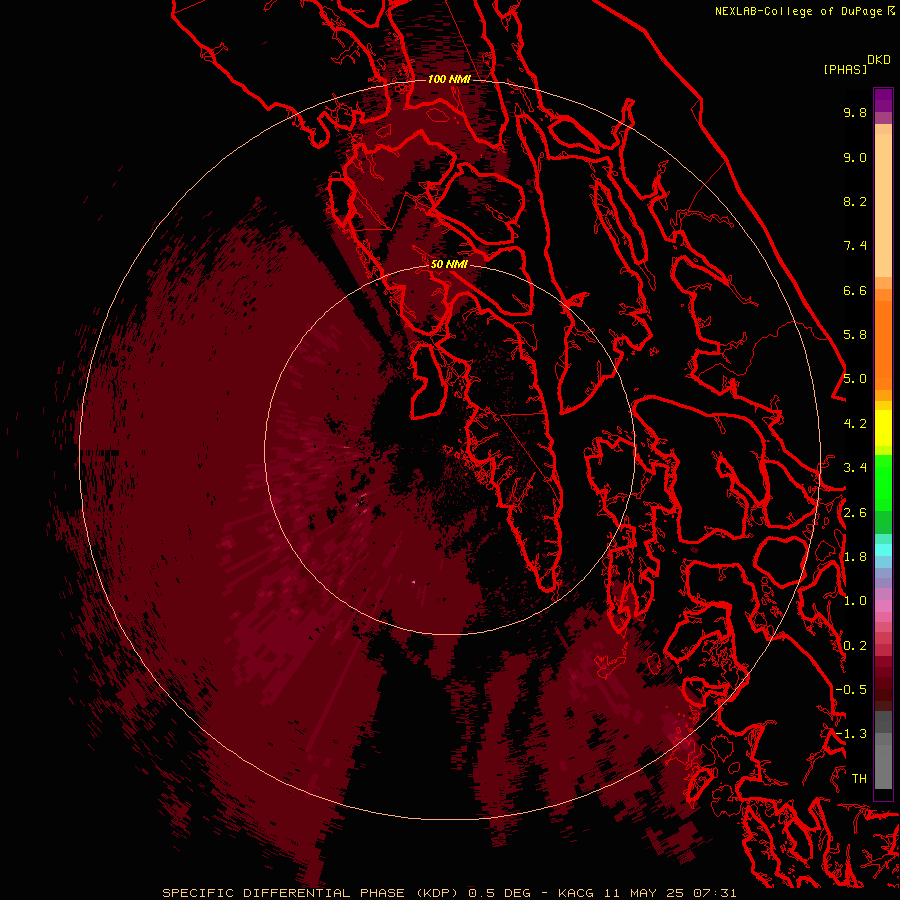The image size is (900, 900).
Task: Click the bright green segment of the color bar
Action: 883,482
